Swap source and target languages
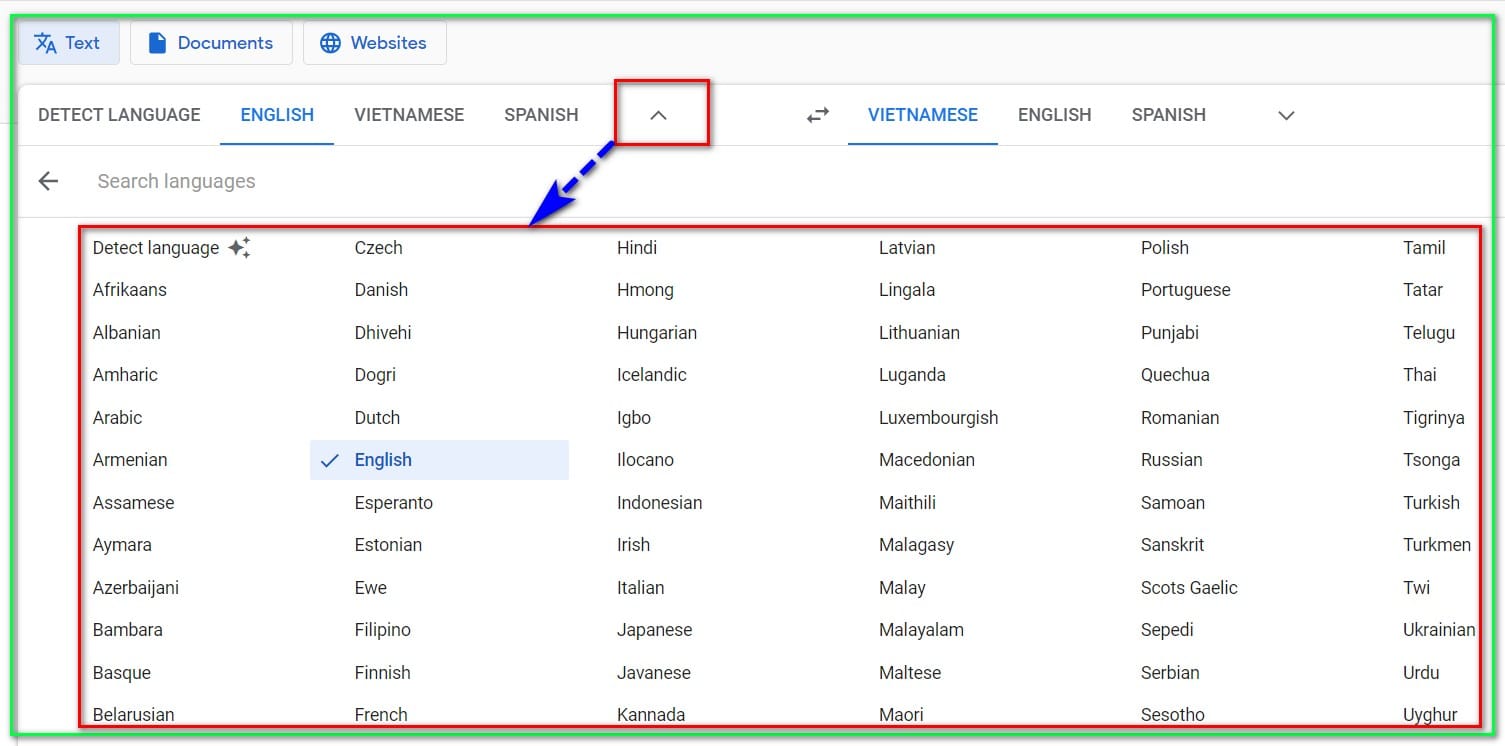 818,115
